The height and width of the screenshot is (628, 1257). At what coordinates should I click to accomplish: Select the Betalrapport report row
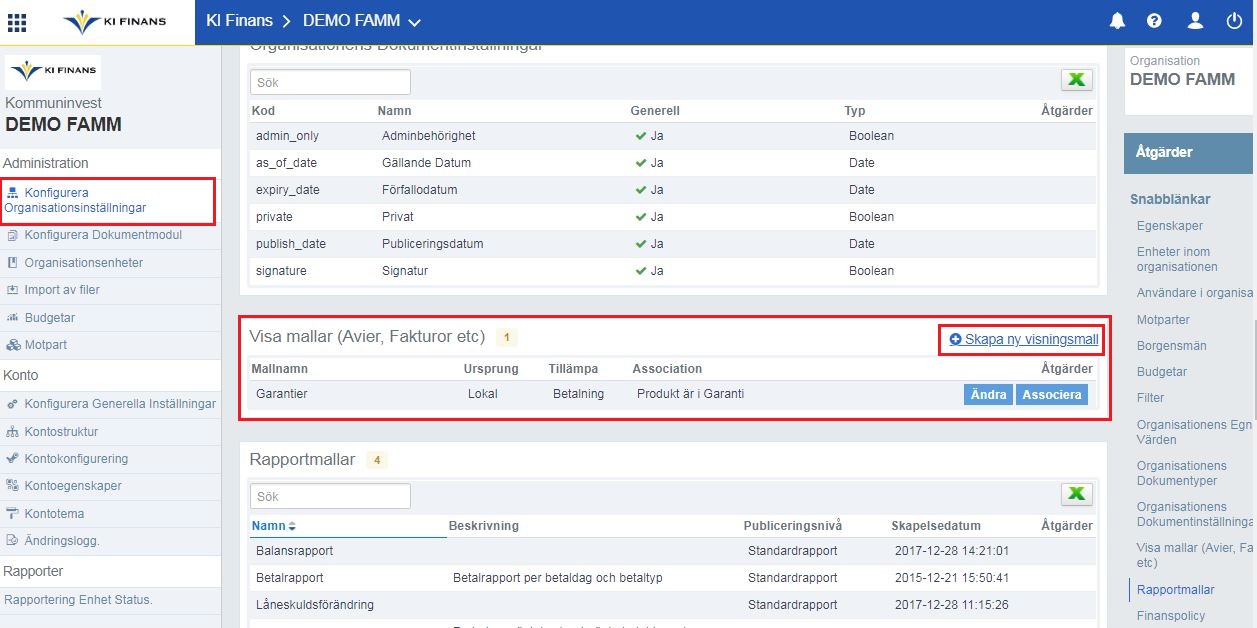pos(672,578)
